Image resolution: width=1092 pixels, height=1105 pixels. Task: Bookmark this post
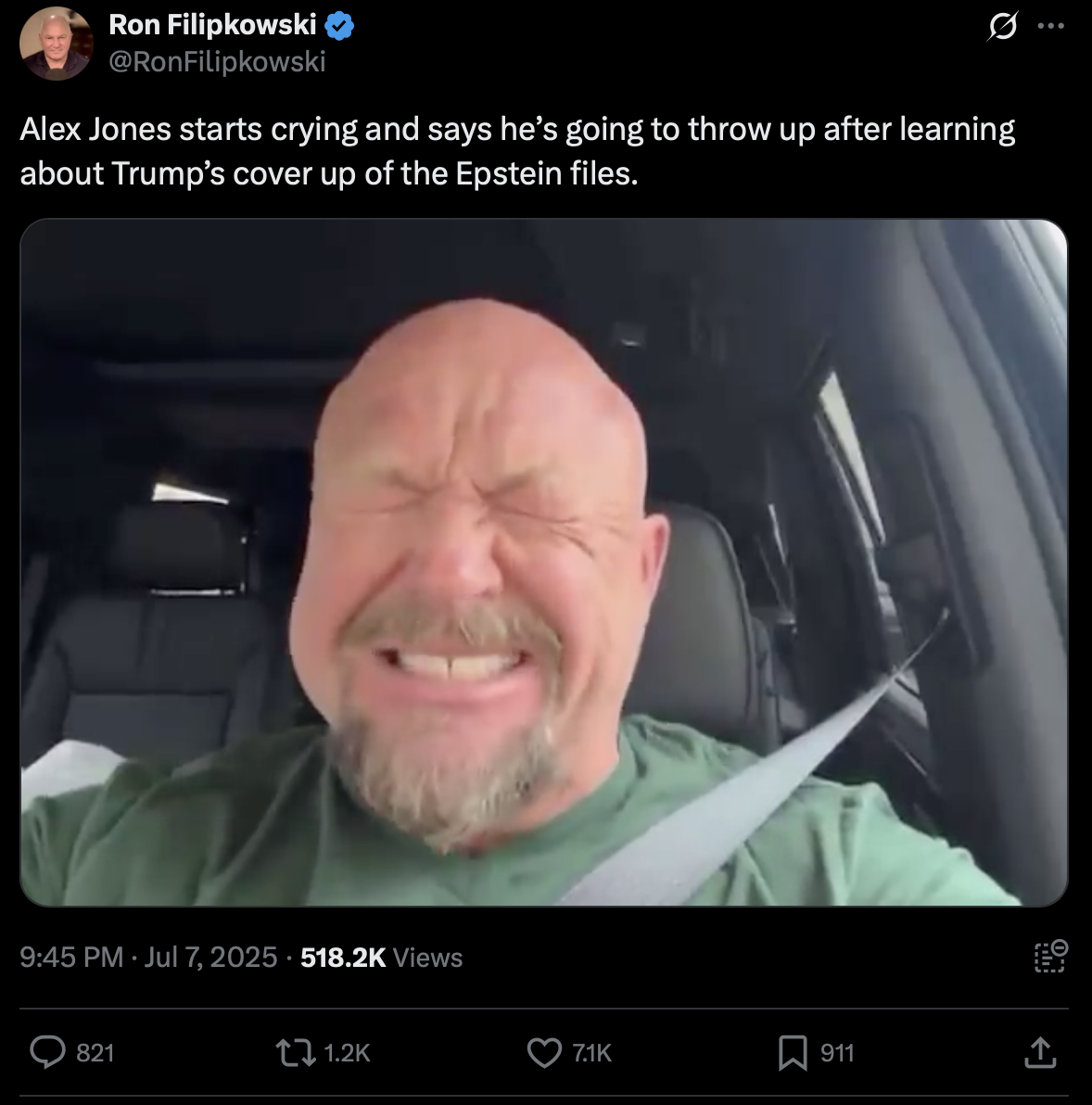793,1053
